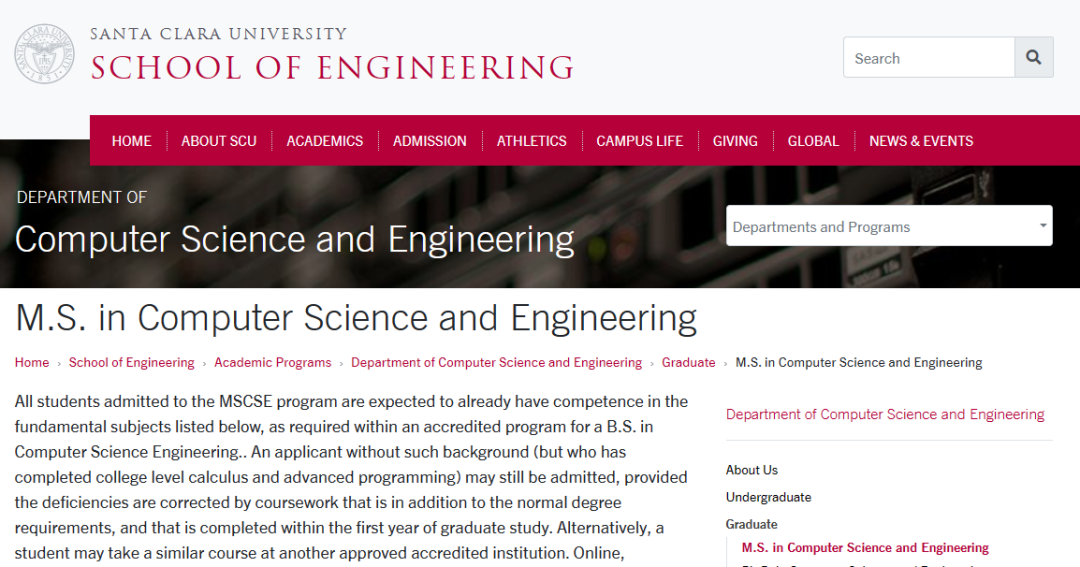Open the HOME menu item

[131, 141]
